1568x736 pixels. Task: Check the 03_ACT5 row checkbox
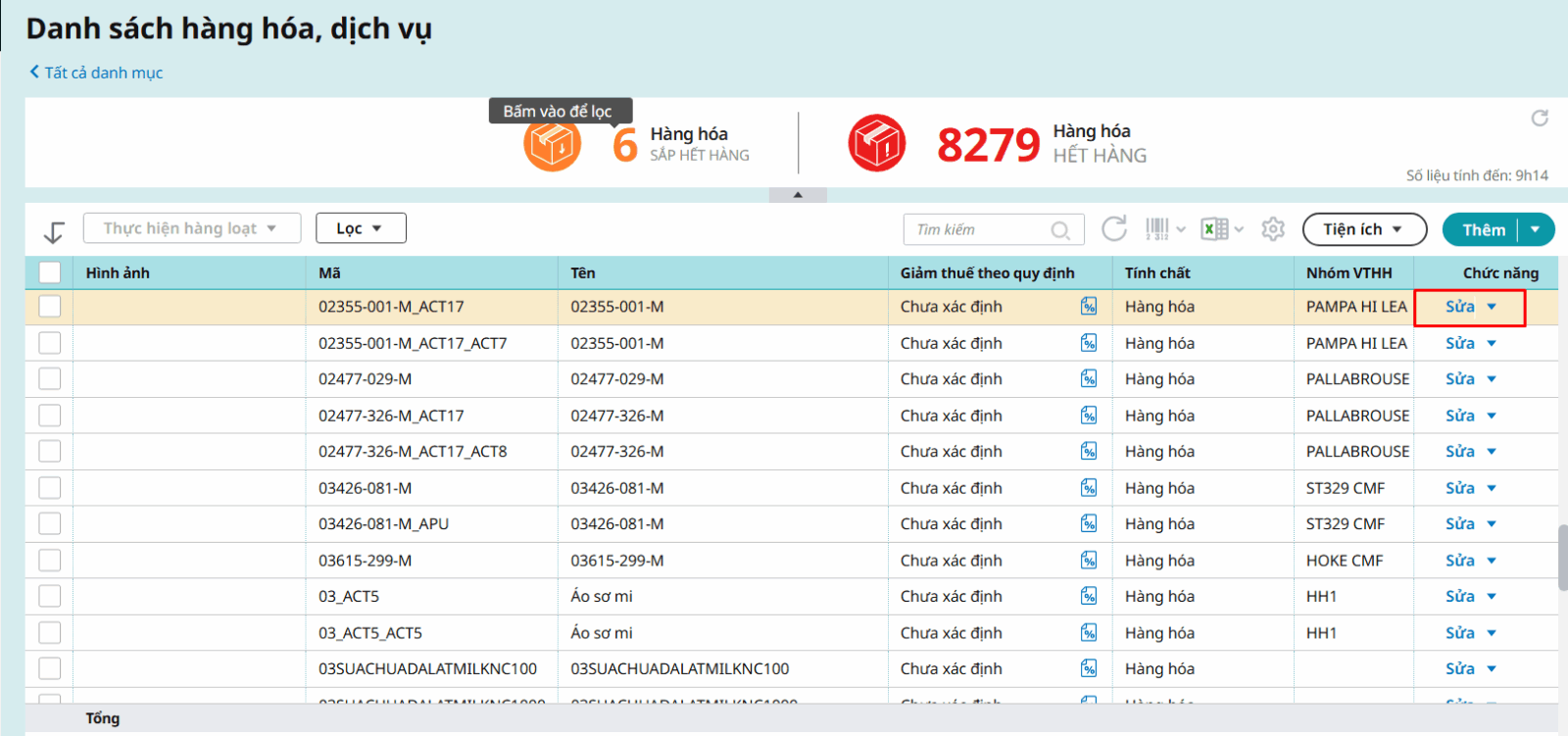[50, 597]
